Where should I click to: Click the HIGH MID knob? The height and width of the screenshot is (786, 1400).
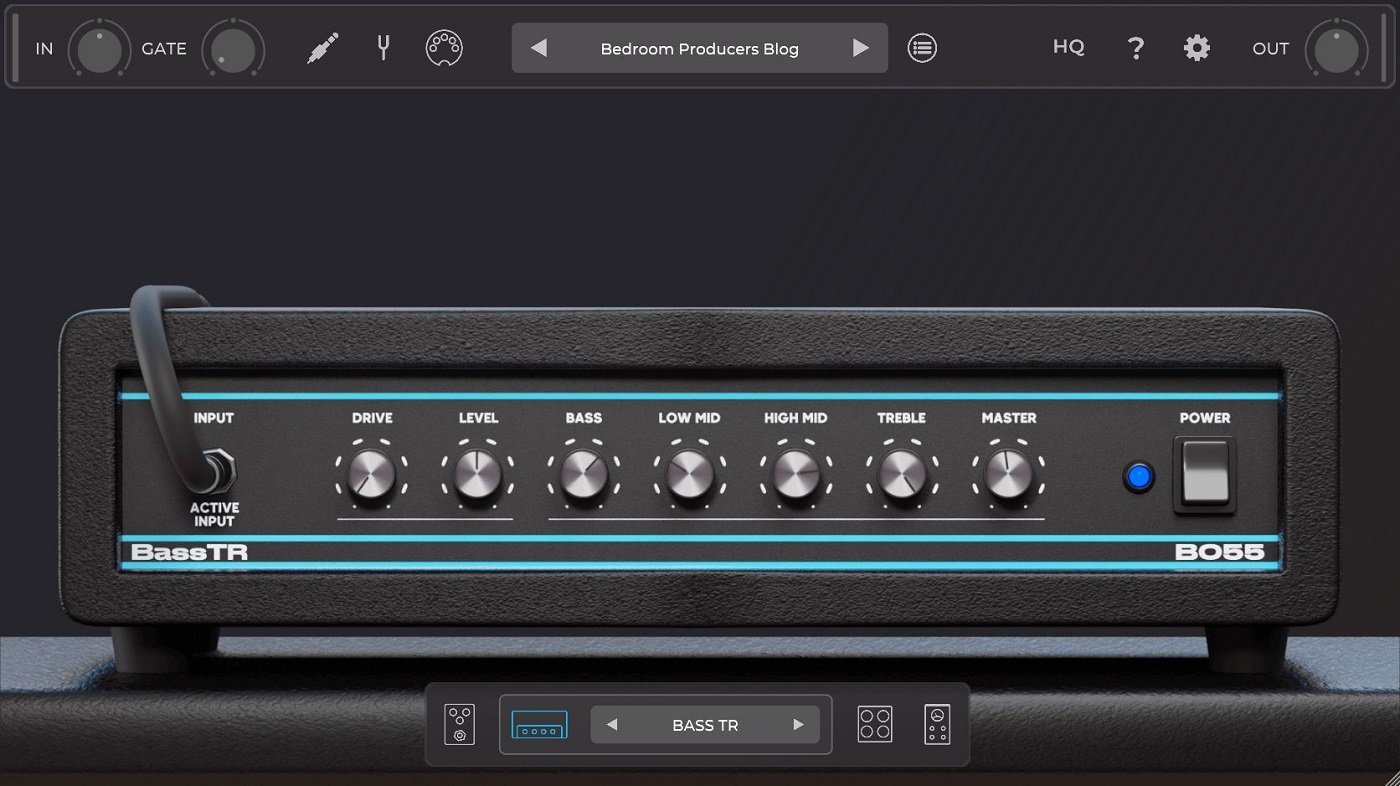coord(796,475)
